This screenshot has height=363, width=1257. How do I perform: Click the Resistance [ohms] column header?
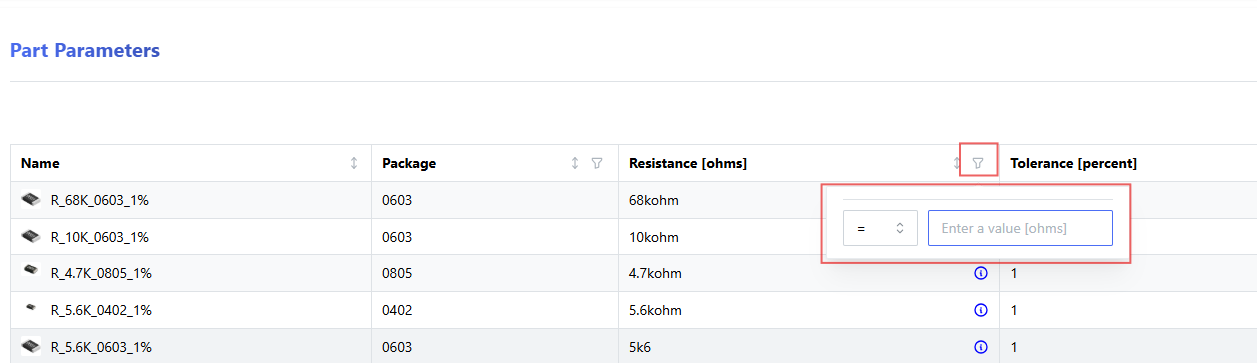coord(688,163)
